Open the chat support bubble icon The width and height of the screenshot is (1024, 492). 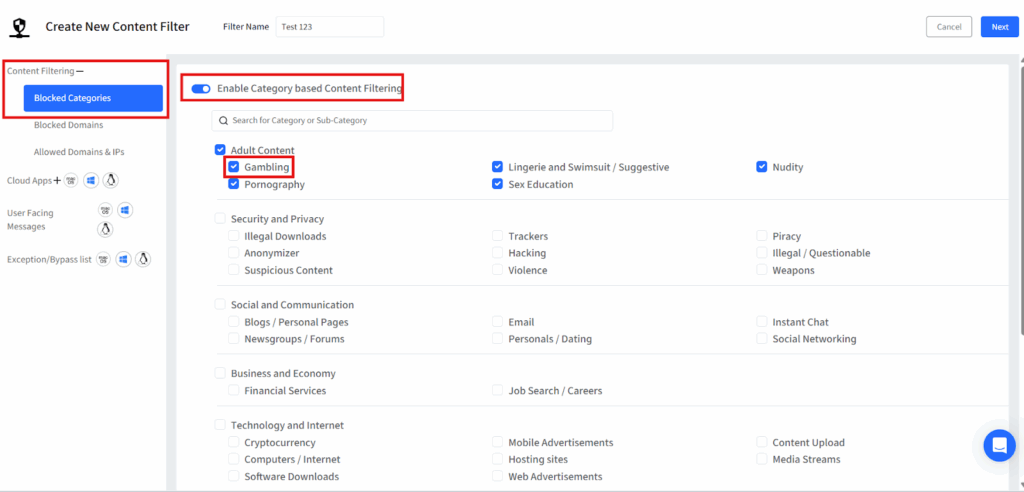(998, 445)
